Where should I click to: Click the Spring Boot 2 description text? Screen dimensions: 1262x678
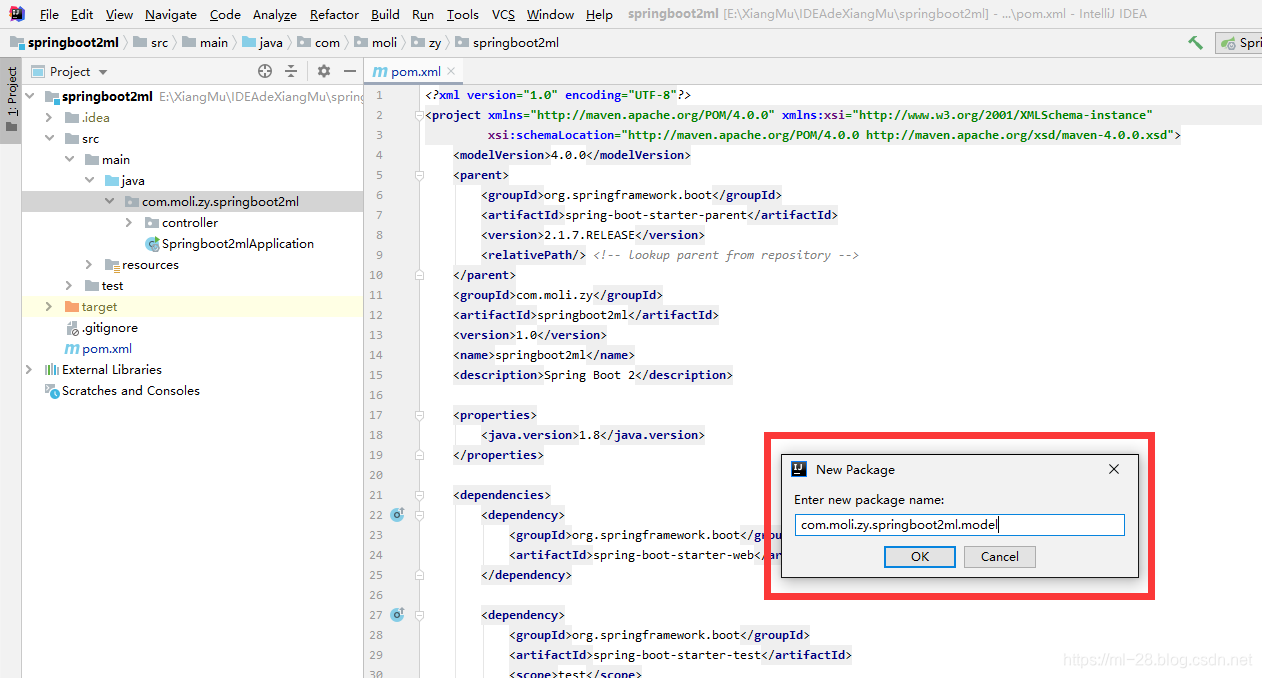point(589,375)
